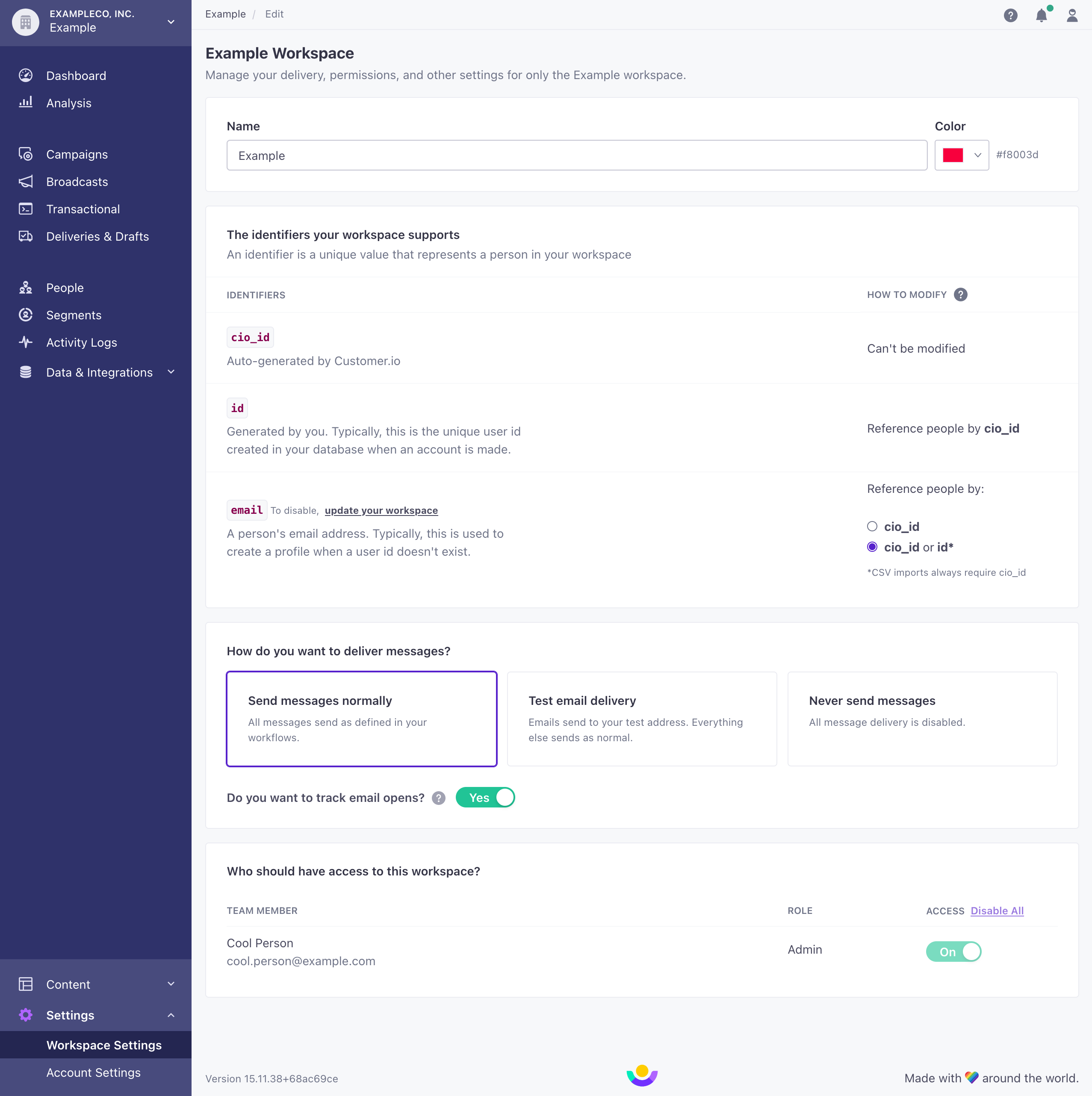Click the cio_id identifier tag
1092x1096 pixels.
(x=250, y=337)
